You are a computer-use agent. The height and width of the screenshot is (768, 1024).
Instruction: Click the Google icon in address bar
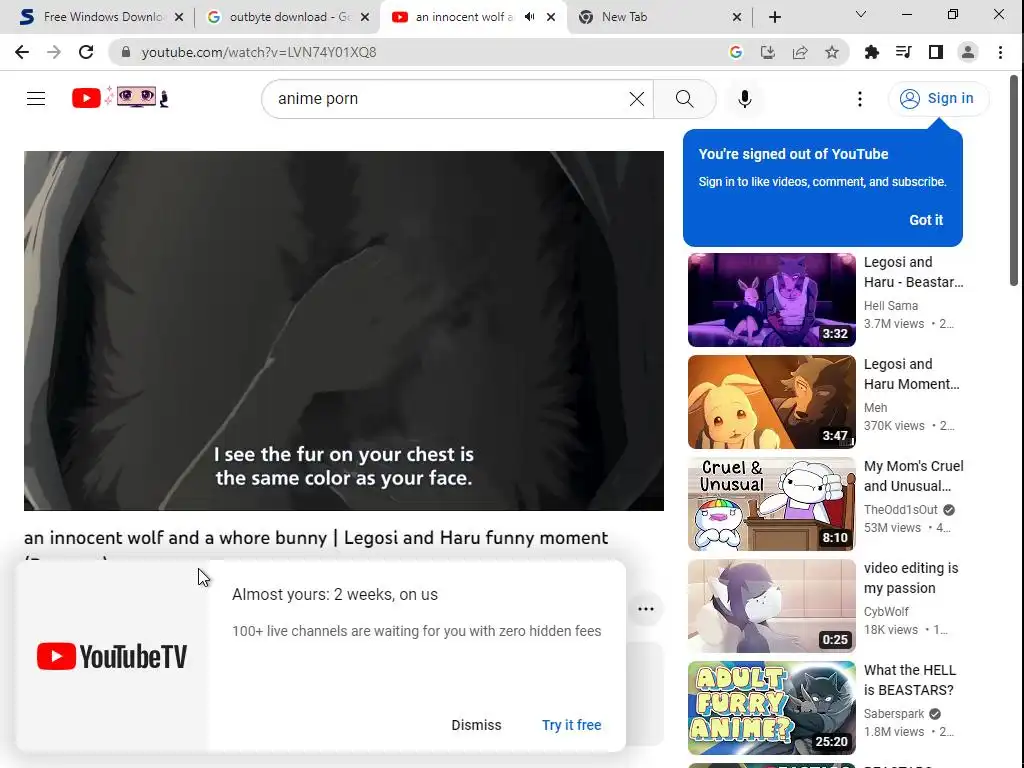(x=735, y=52)
